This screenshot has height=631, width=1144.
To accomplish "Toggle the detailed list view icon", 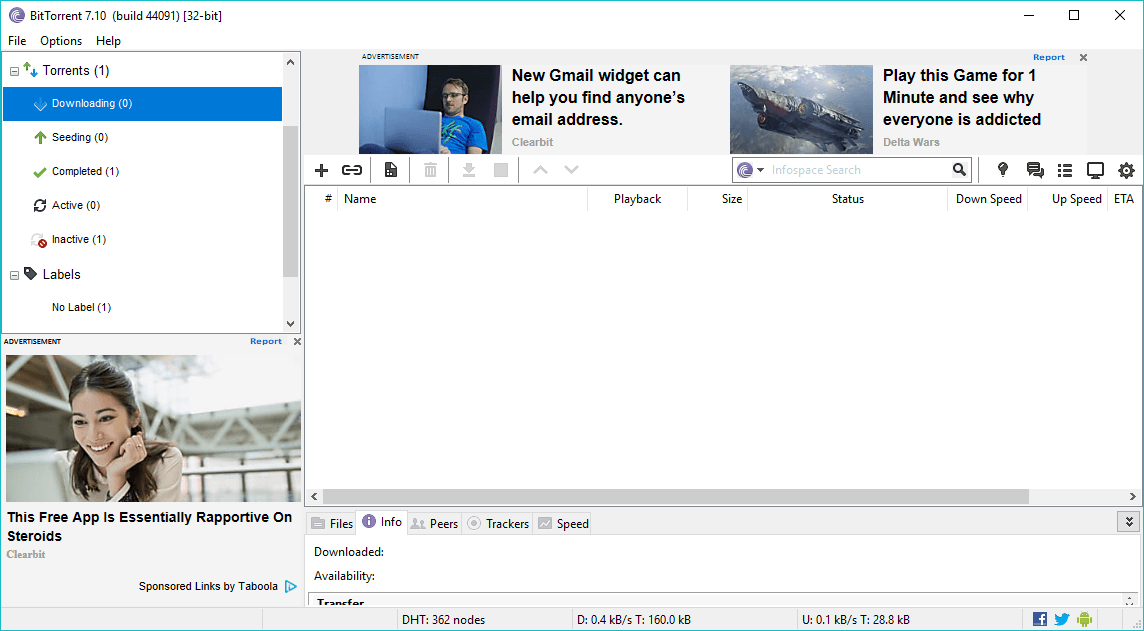I will pos(1065,171).
